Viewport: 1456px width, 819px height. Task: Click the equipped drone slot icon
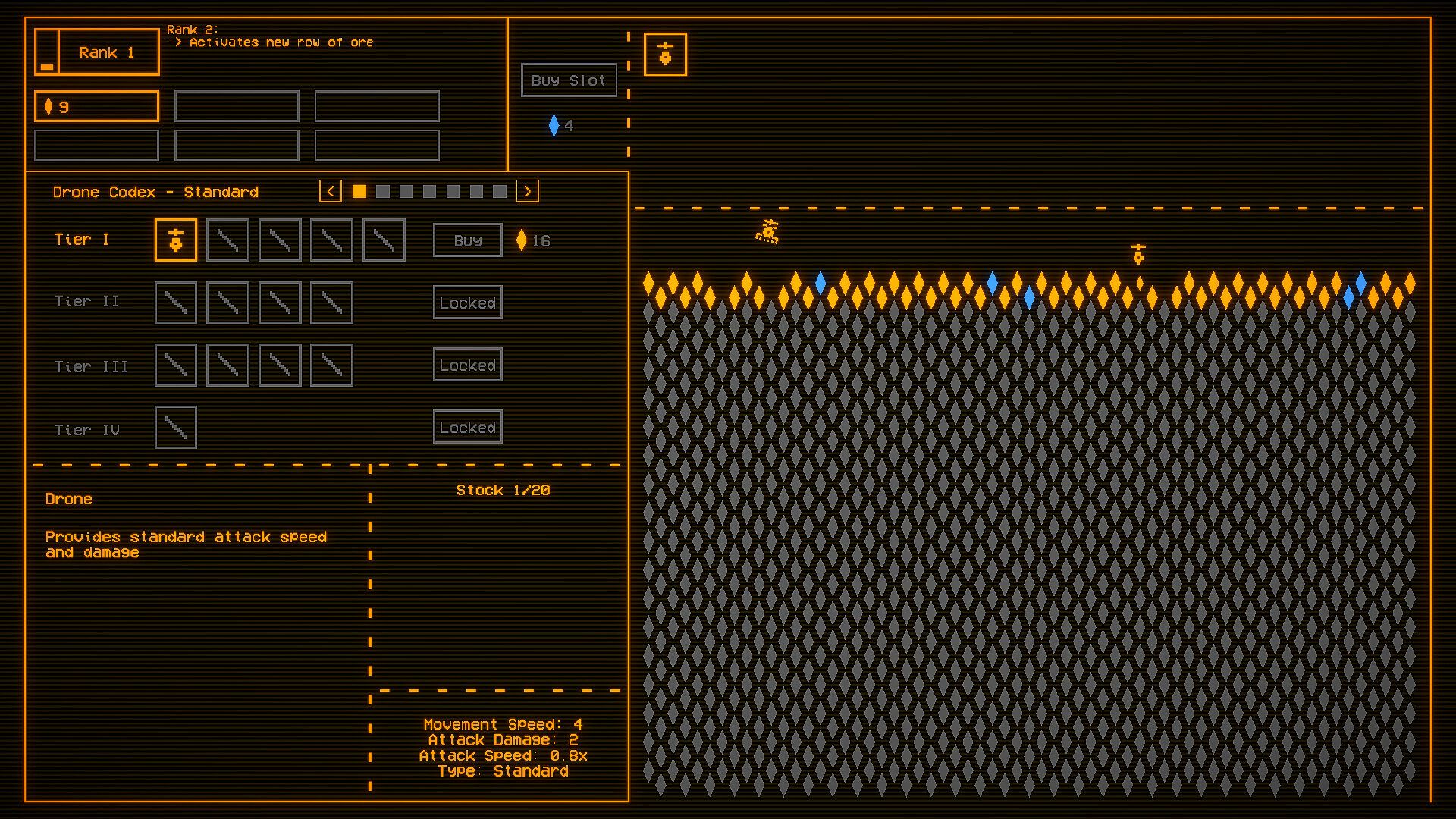(x=665, y=54)
